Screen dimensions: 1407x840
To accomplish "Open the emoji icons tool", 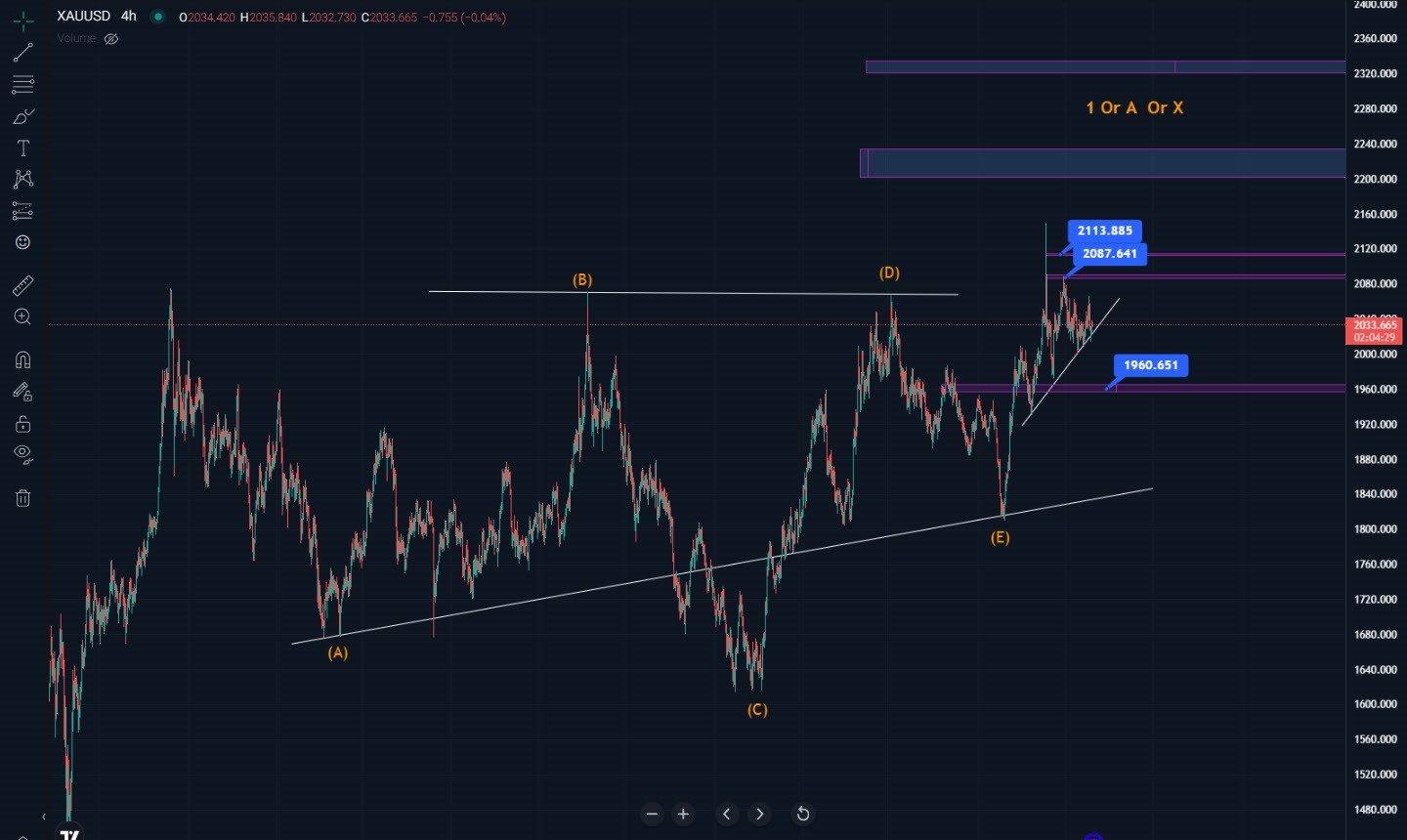I will (x=22, y=242).
